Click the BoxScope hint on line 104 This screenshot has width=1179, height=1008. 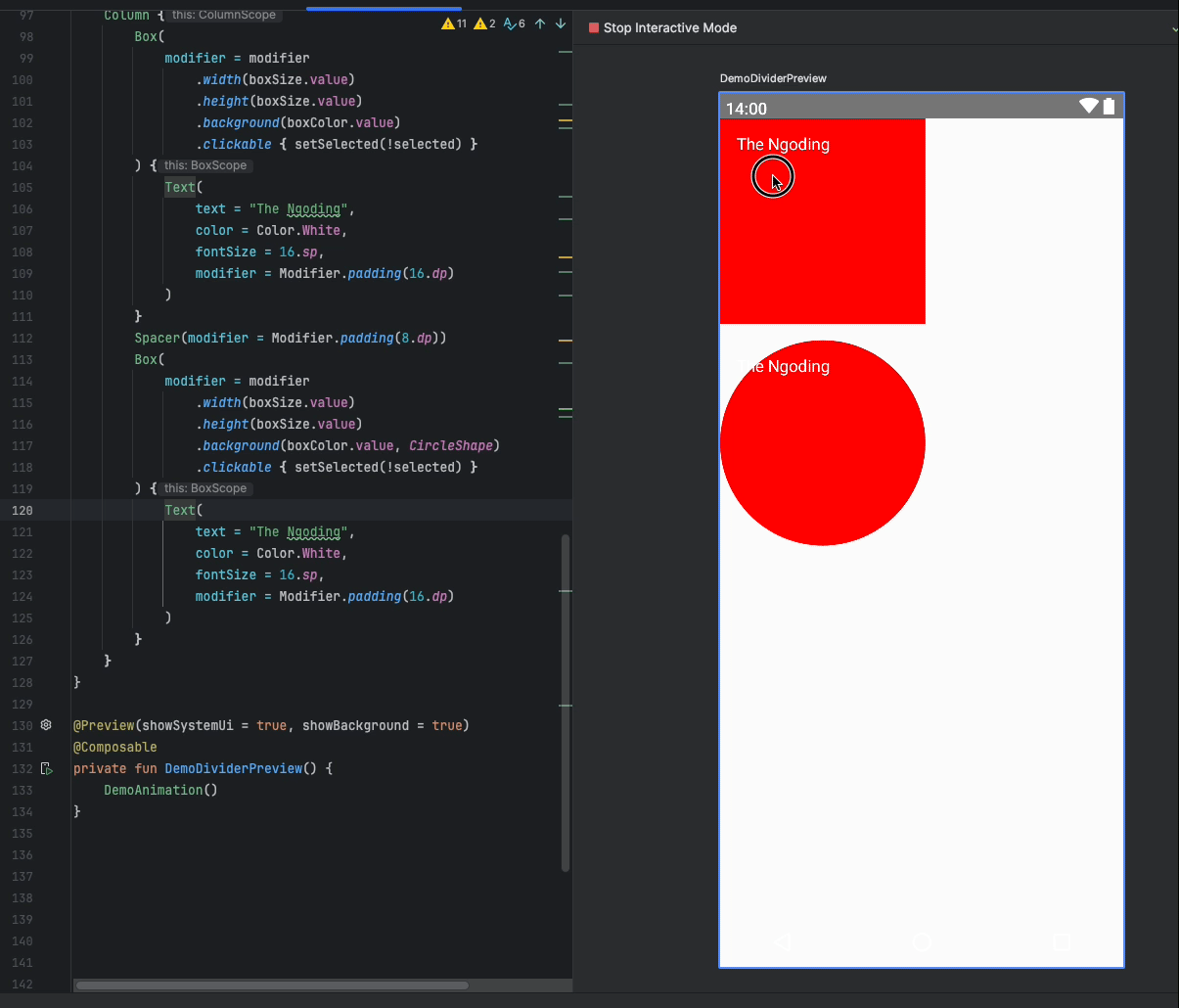click(204, 165)
